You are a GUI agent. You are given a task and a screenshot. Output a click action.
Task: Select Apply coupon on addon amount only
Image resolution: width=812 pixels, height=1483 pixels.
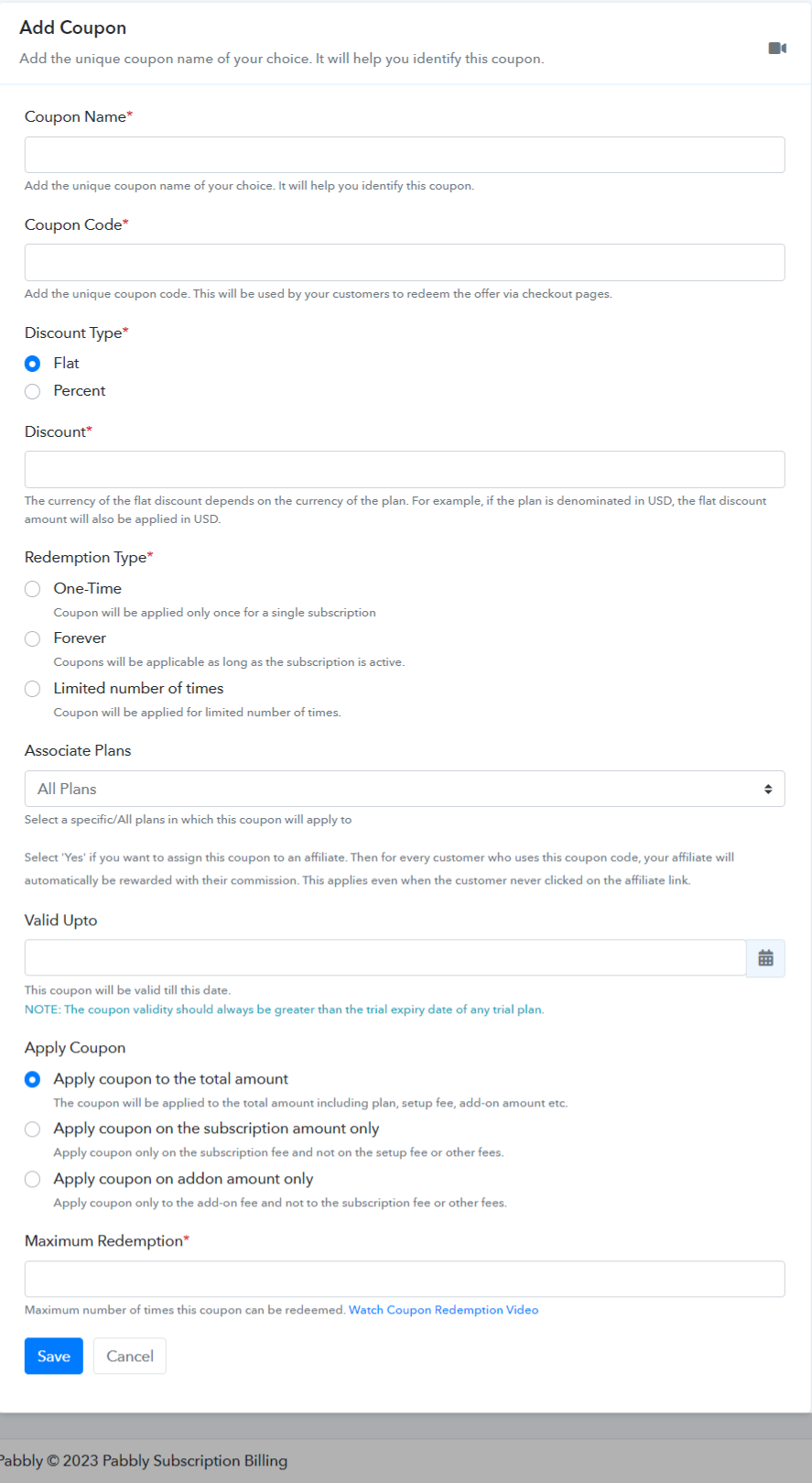33,1179
